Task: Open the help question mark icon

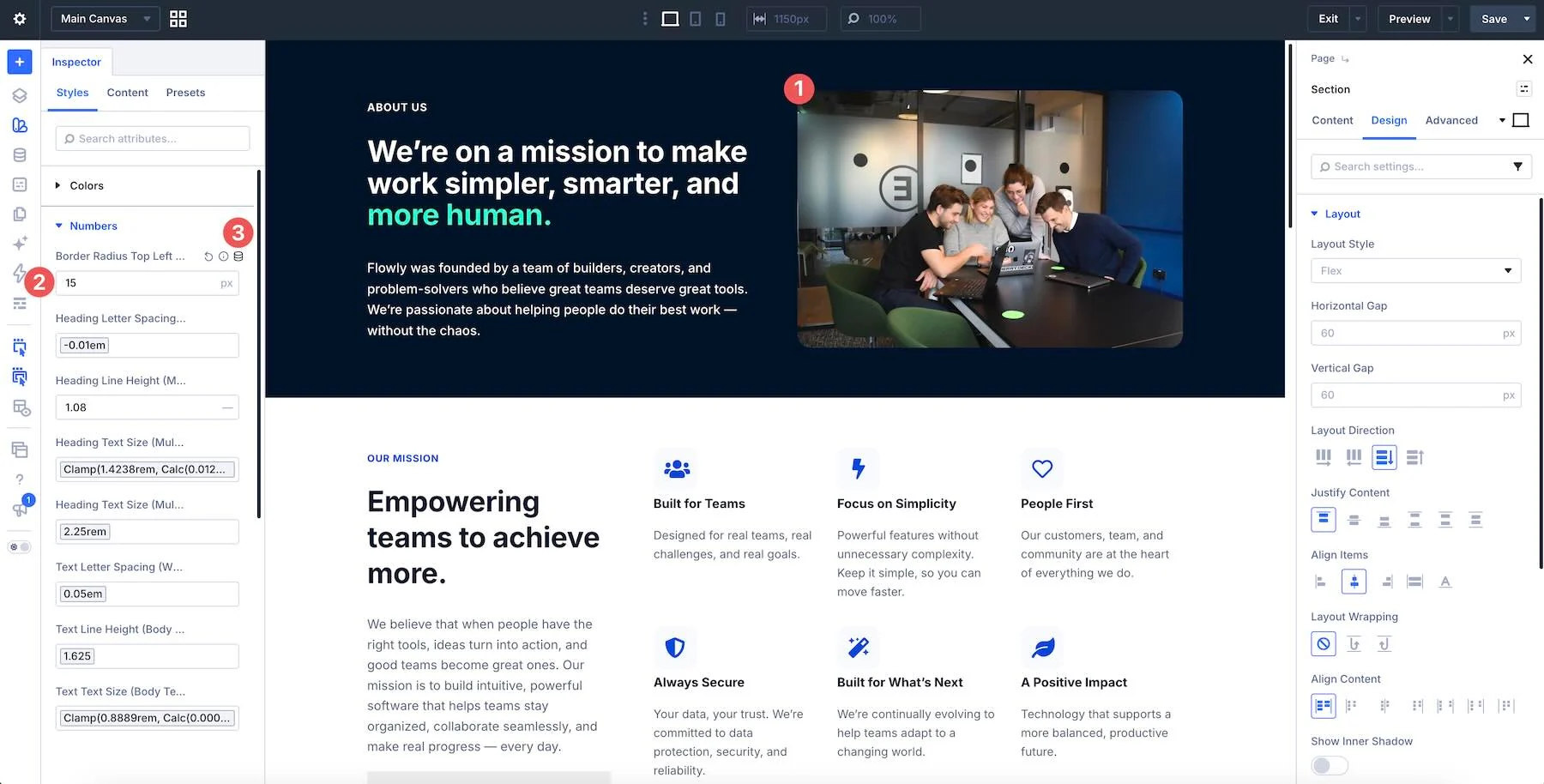Action: pos(20,479)
